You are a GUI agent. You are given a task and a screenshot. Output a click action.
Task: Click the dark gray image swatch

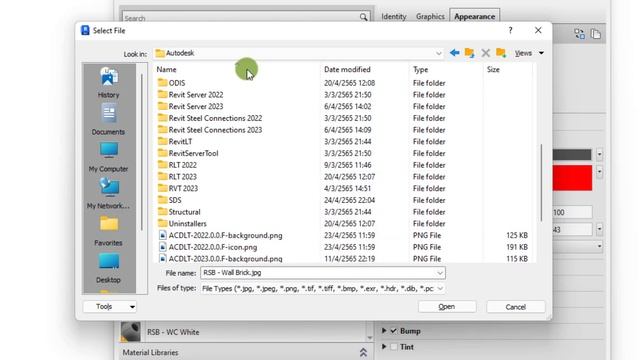point(572,154)
